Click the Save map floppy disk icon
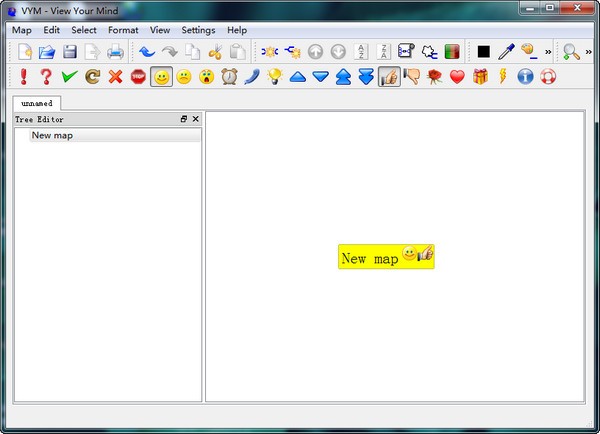This screenshot has height=434, width=600. tap(70, 52)
